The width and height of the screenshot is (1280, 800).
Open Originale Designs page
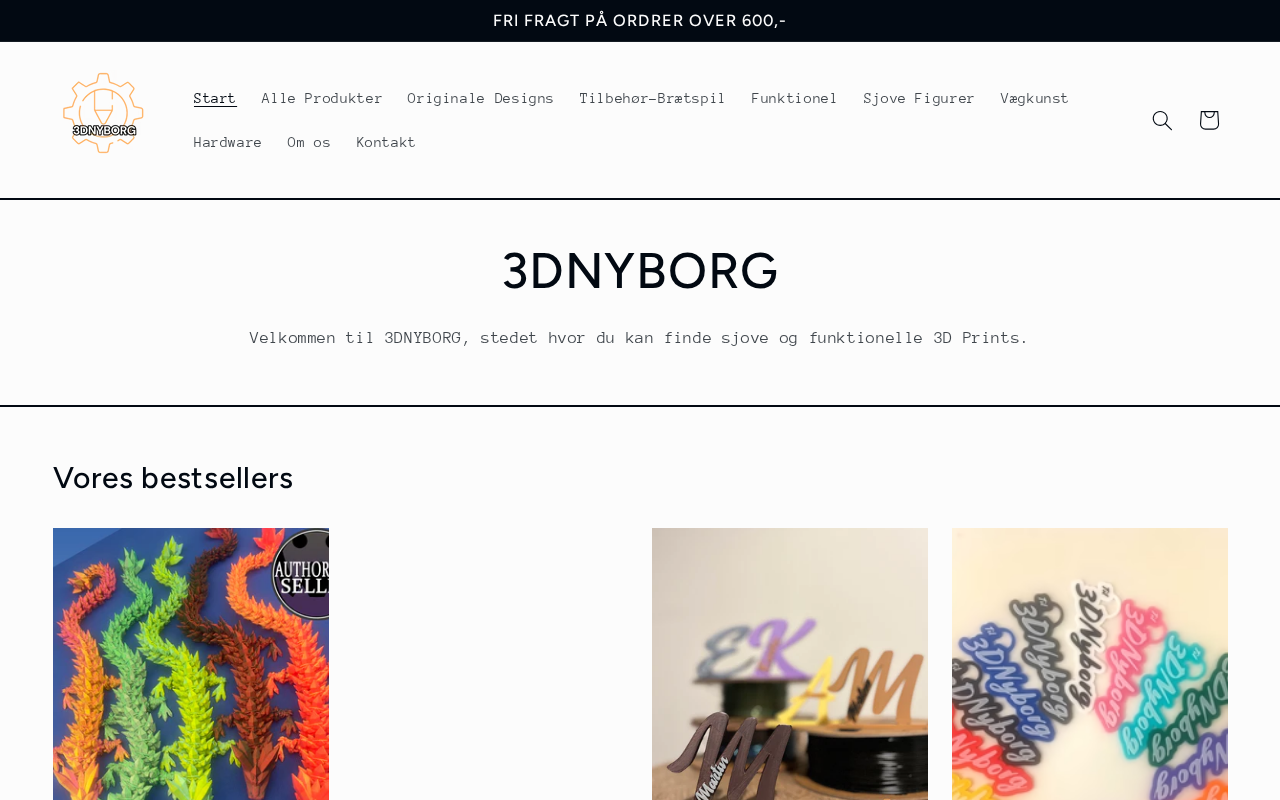(x=481, y=98)
